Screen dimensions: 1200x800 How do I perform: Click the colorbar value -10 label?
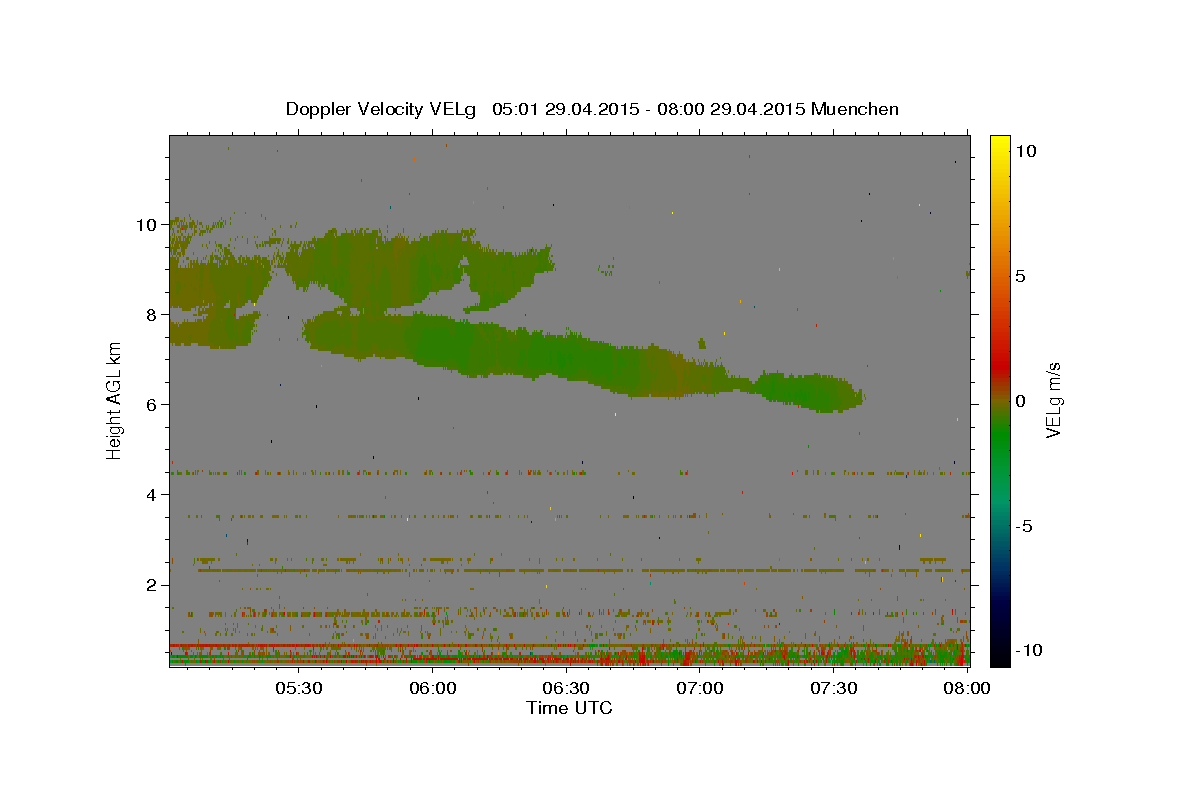tap(1028, 650)
